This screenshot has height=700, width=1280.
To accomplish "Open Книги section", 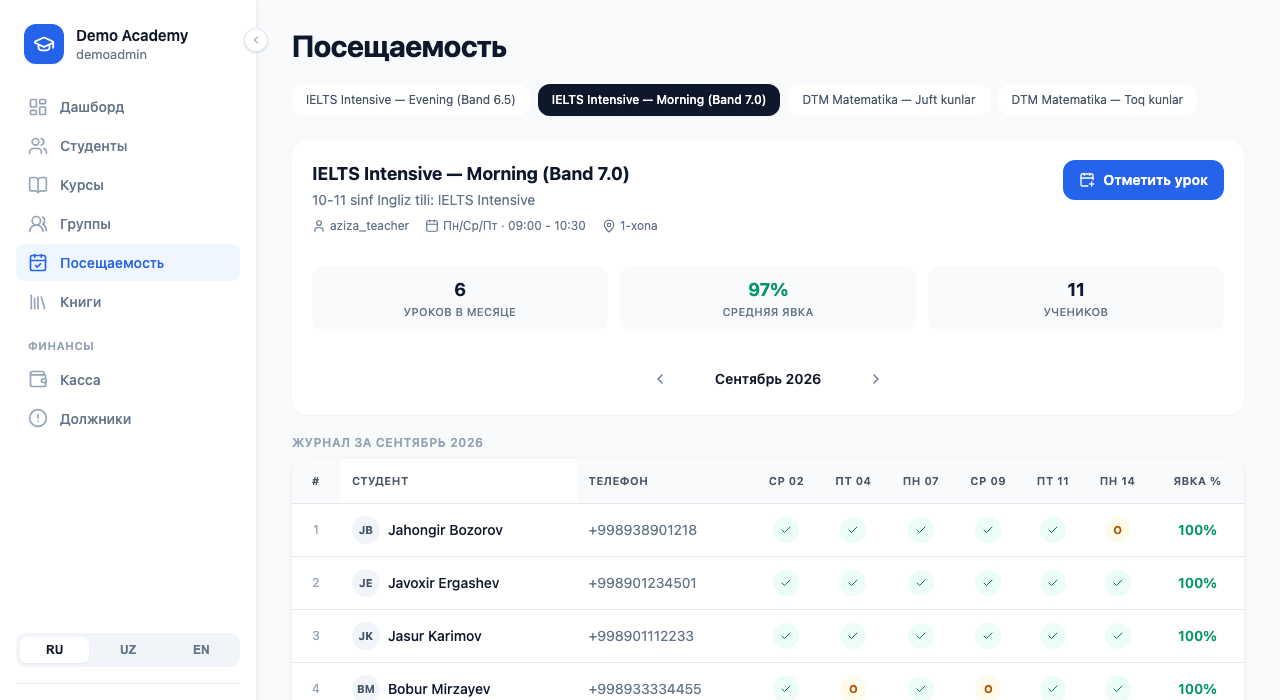I will pos(128,302).
